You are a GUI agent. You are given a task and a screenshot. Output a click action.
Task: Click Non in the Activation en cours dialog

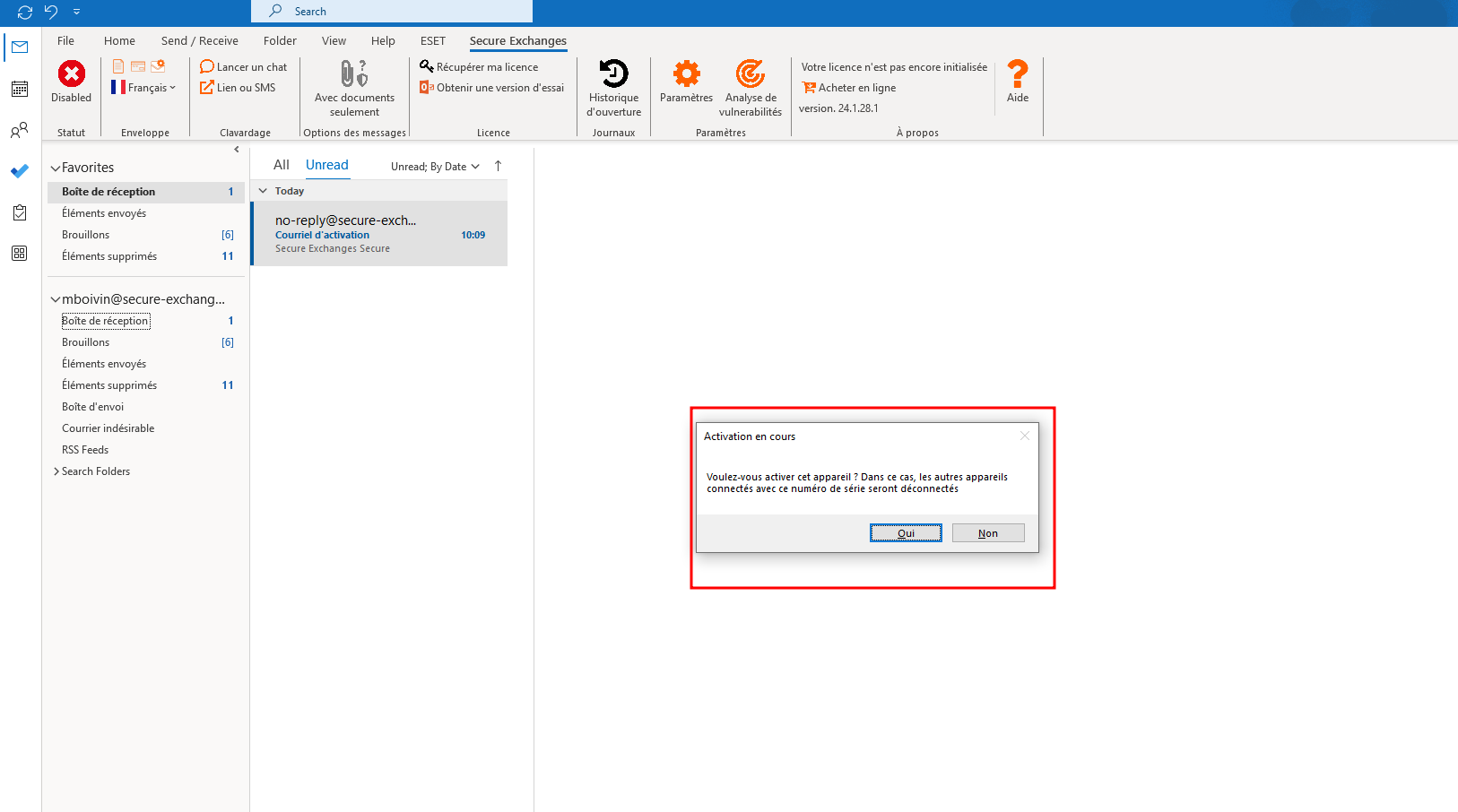(988, 533)
